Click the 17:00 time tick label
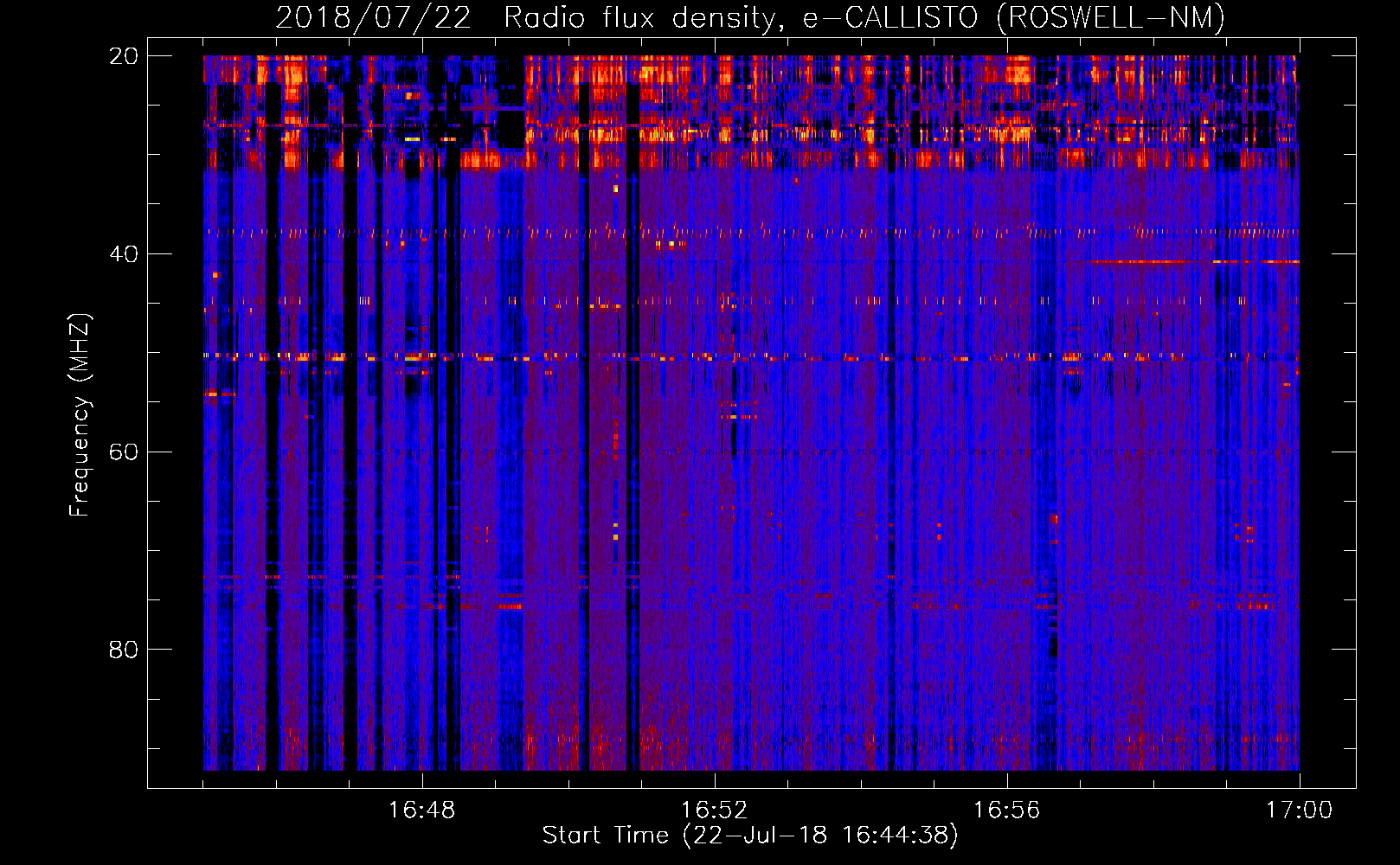Viewport: 1400px width, 865px height. coord(1299,811)
